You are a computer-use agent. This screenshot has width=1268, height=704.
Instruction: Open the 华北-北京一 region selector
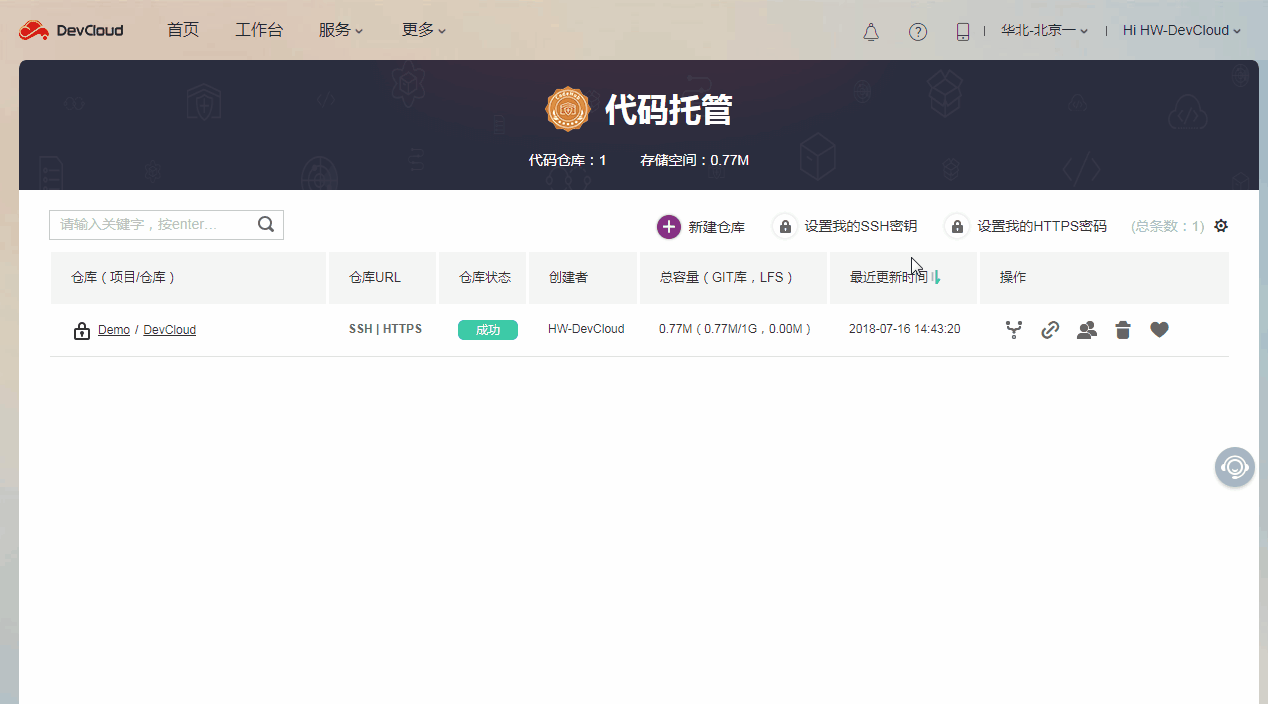point(1043,30)
